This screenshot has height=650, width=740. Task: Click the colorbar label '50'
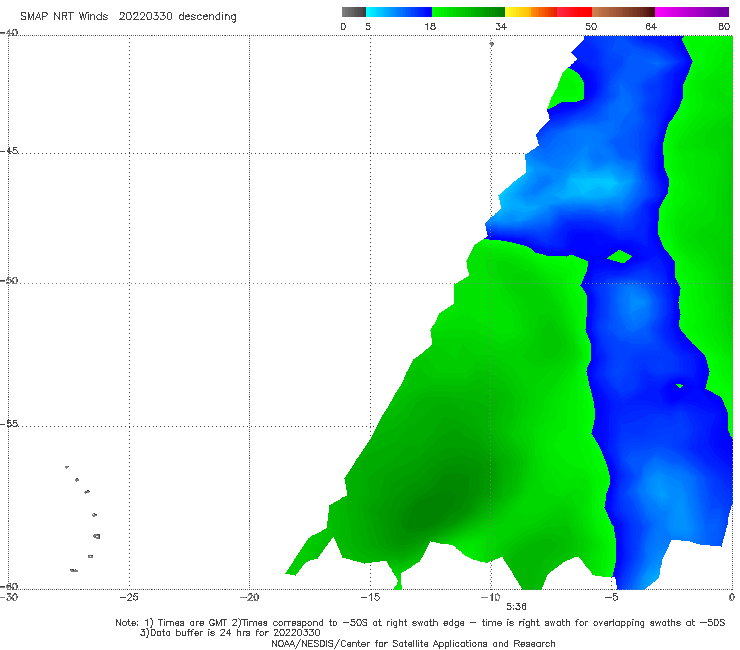point(591,26)
